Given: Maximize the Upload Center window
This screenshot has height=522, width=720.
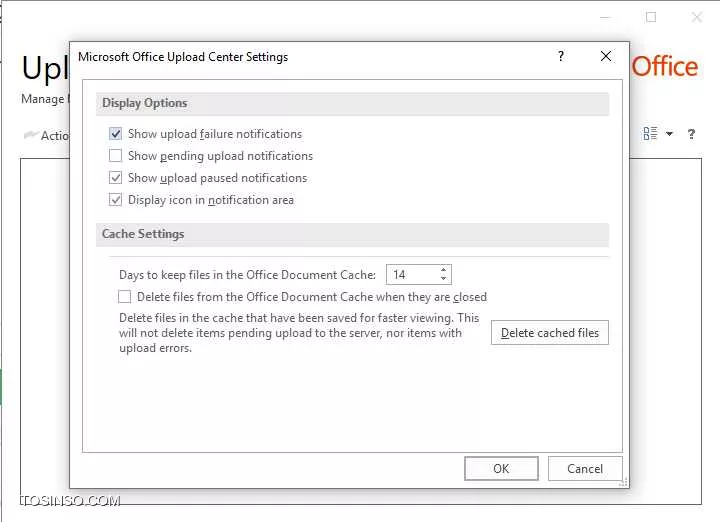Looking at the screenshot, I should pyautogui.click(x=651, y=17).
